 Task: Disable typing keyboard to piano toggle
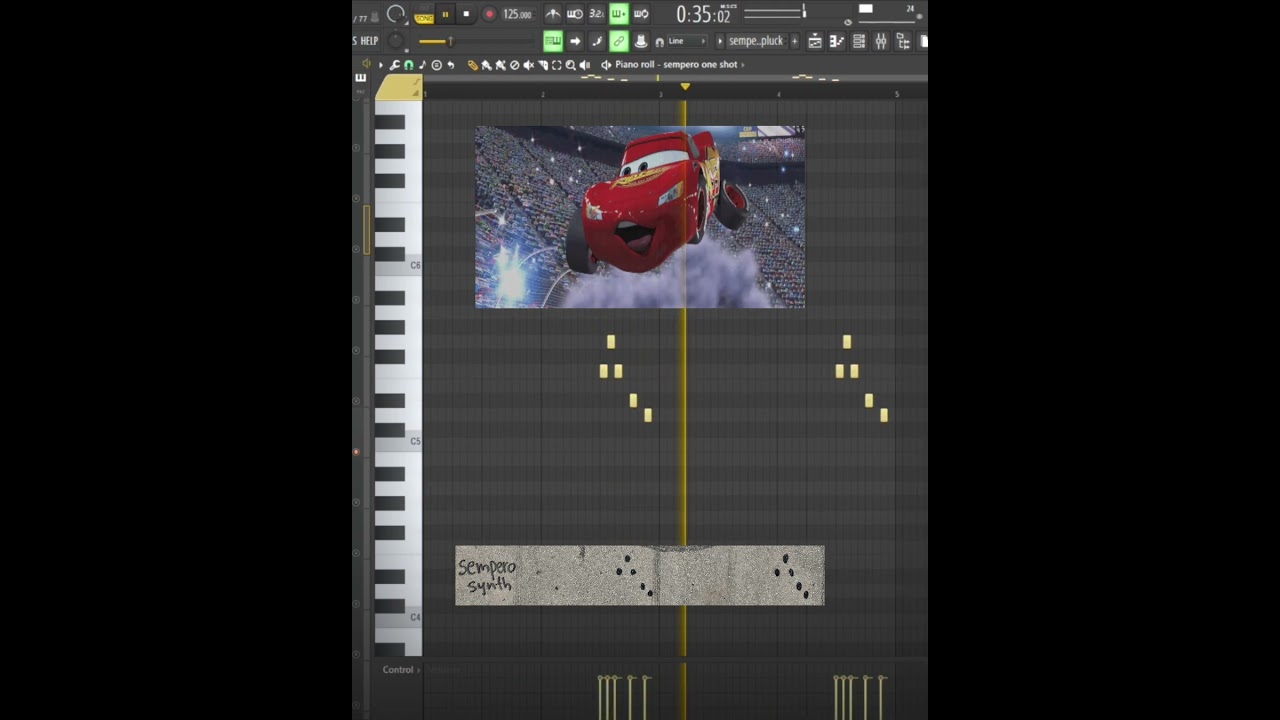[x=553, y=41]
